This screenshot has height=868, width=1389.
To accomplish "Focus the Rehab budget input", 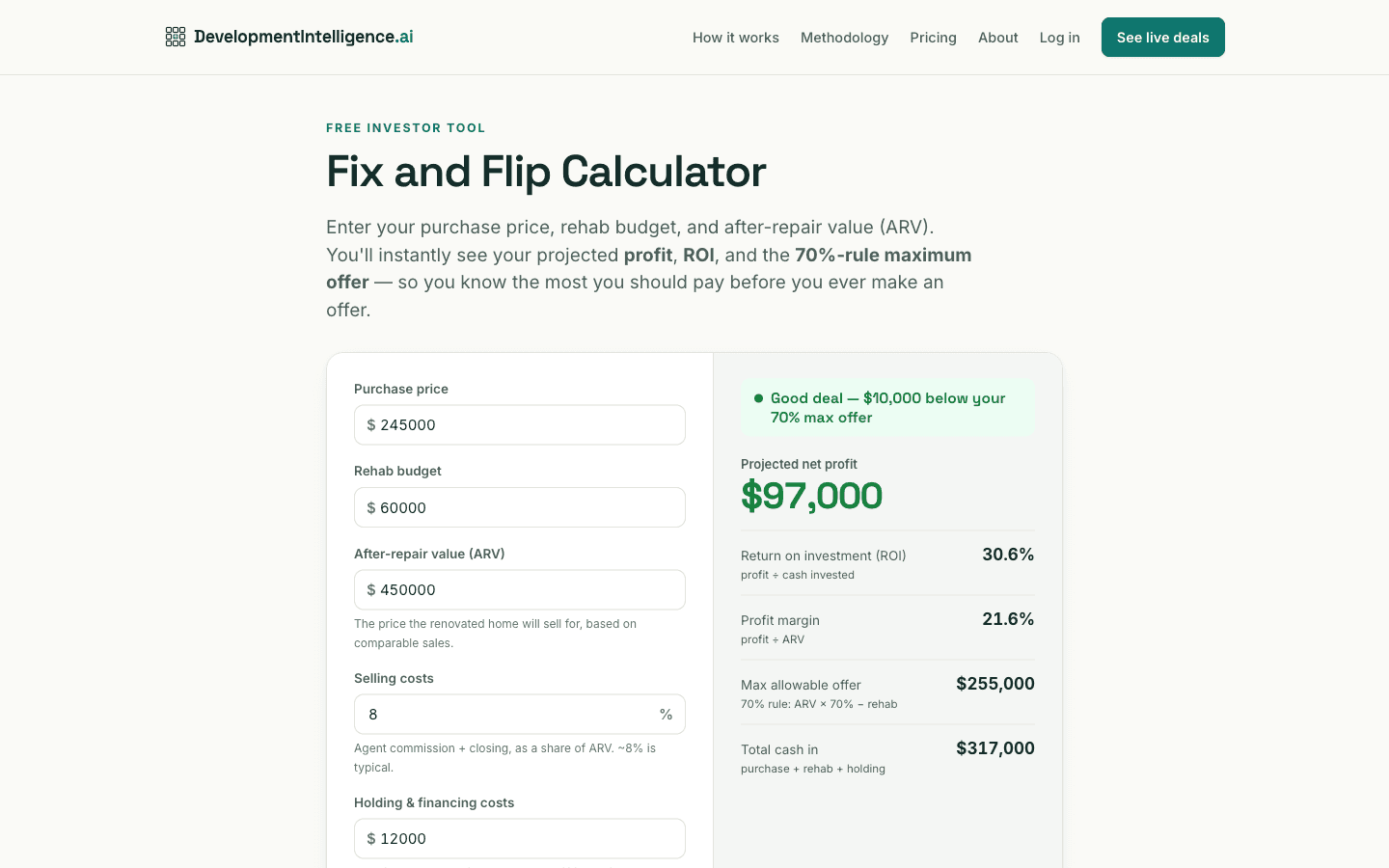I will click(x=520, y=508).
